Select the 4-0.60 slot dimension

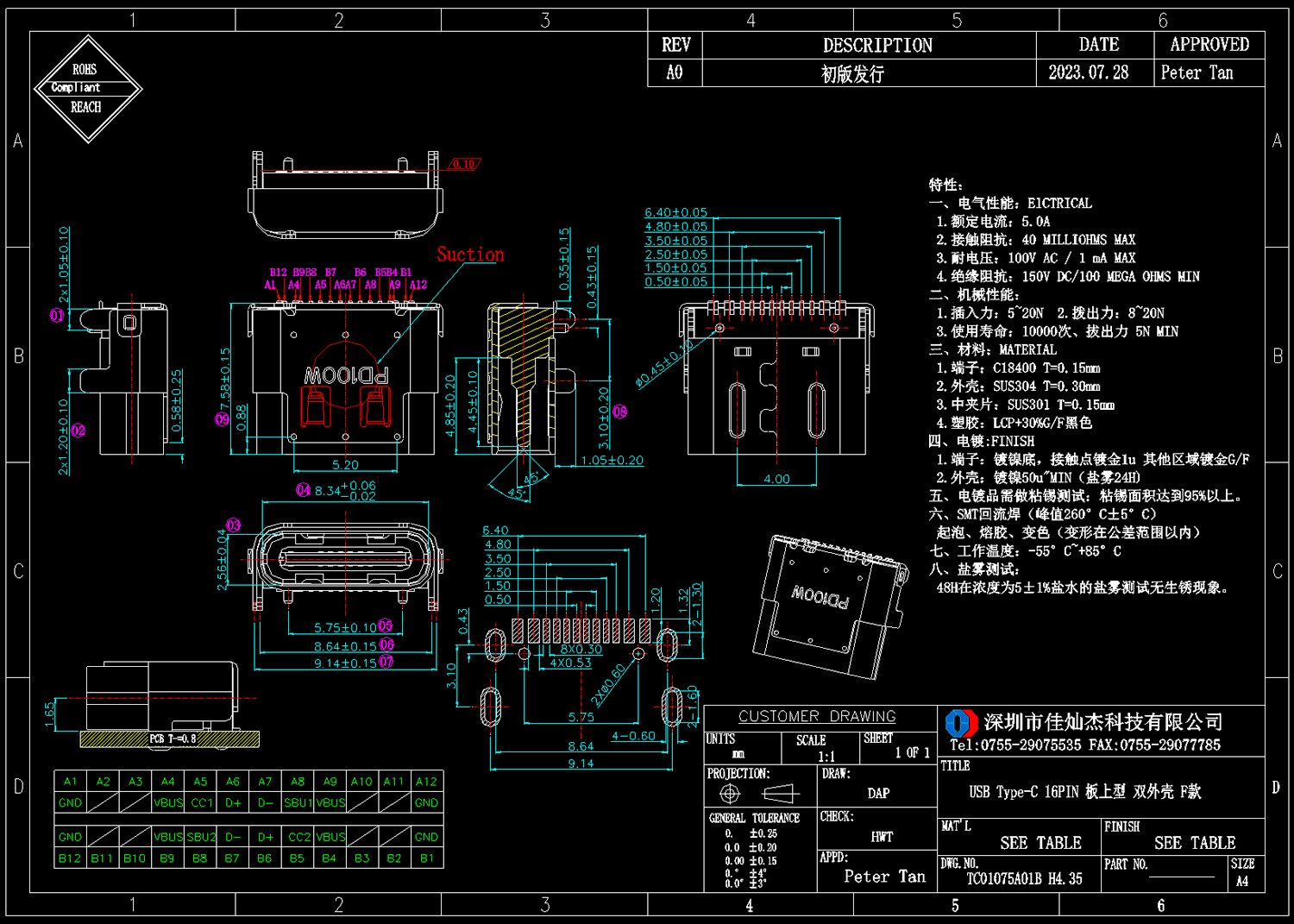633,736
